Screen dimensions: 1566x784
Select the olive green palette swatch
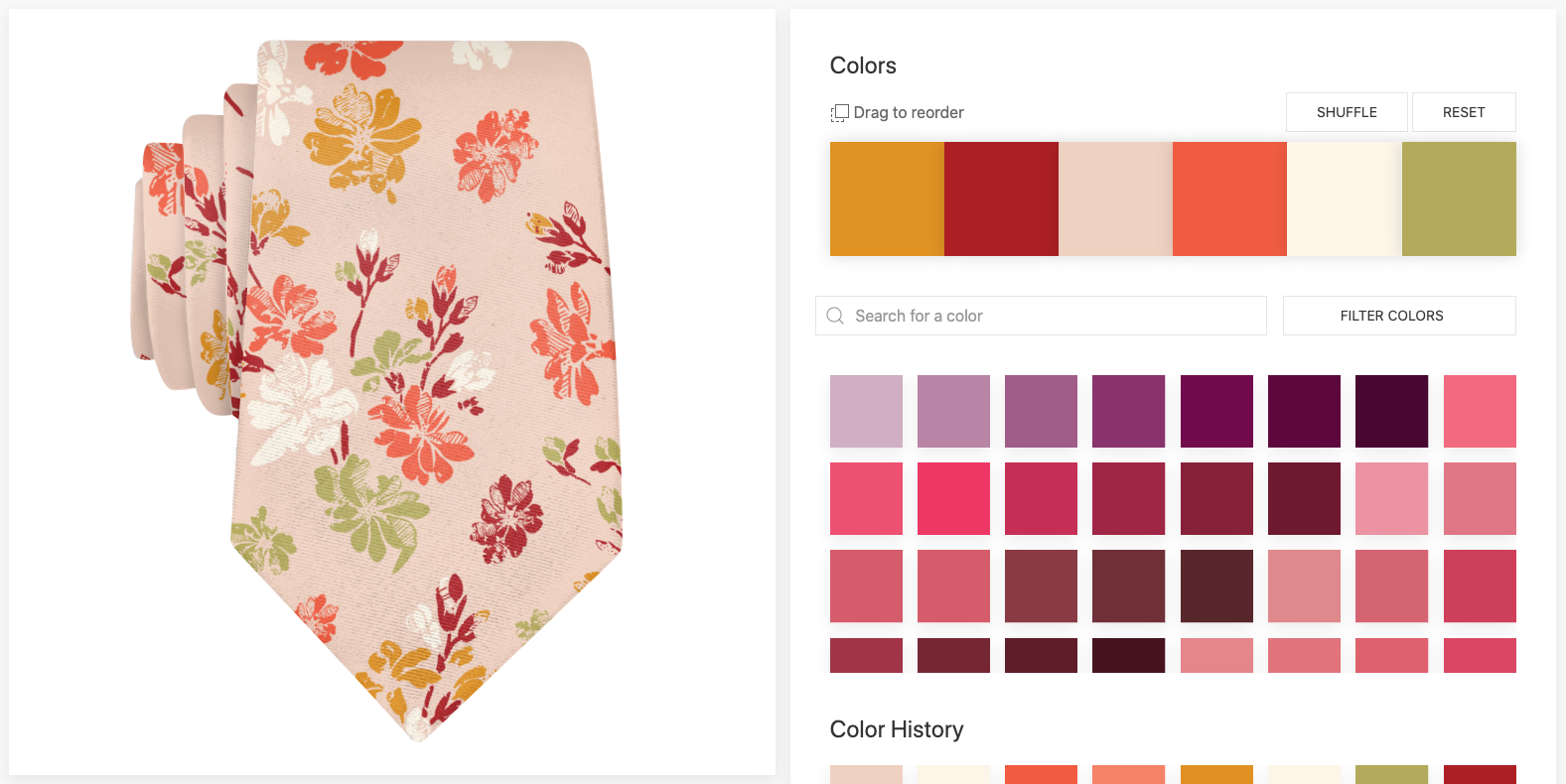point(1459,198)
